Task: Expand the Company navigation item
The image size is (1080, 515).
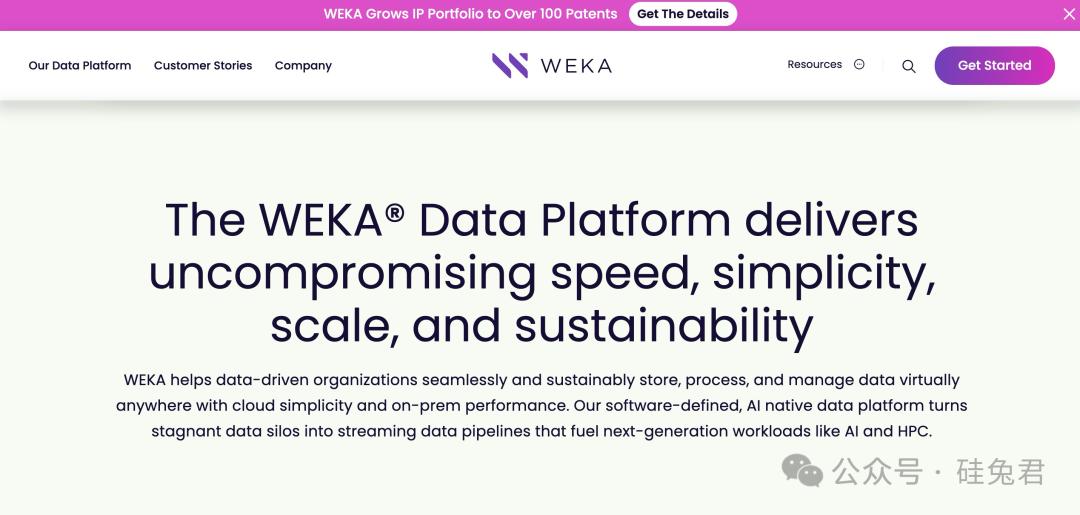Action: tap(303, 65)
